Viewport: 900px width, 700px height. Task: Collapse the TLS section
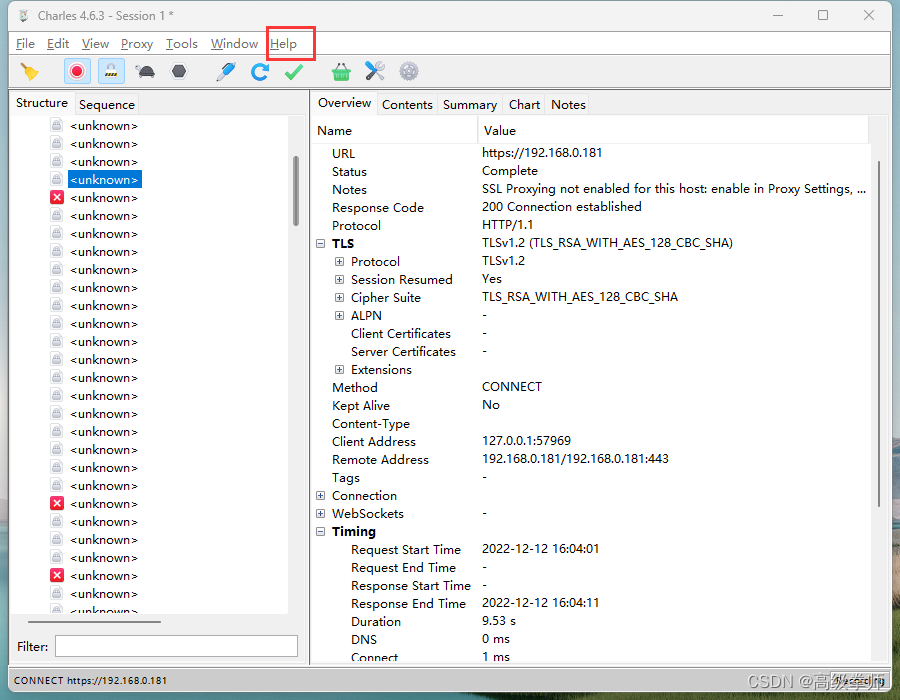pyautogui.click(x=320, y=243)
